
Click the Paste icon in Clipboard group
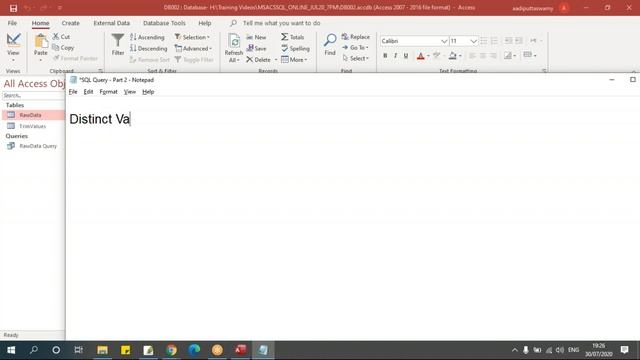click(40, 42)
